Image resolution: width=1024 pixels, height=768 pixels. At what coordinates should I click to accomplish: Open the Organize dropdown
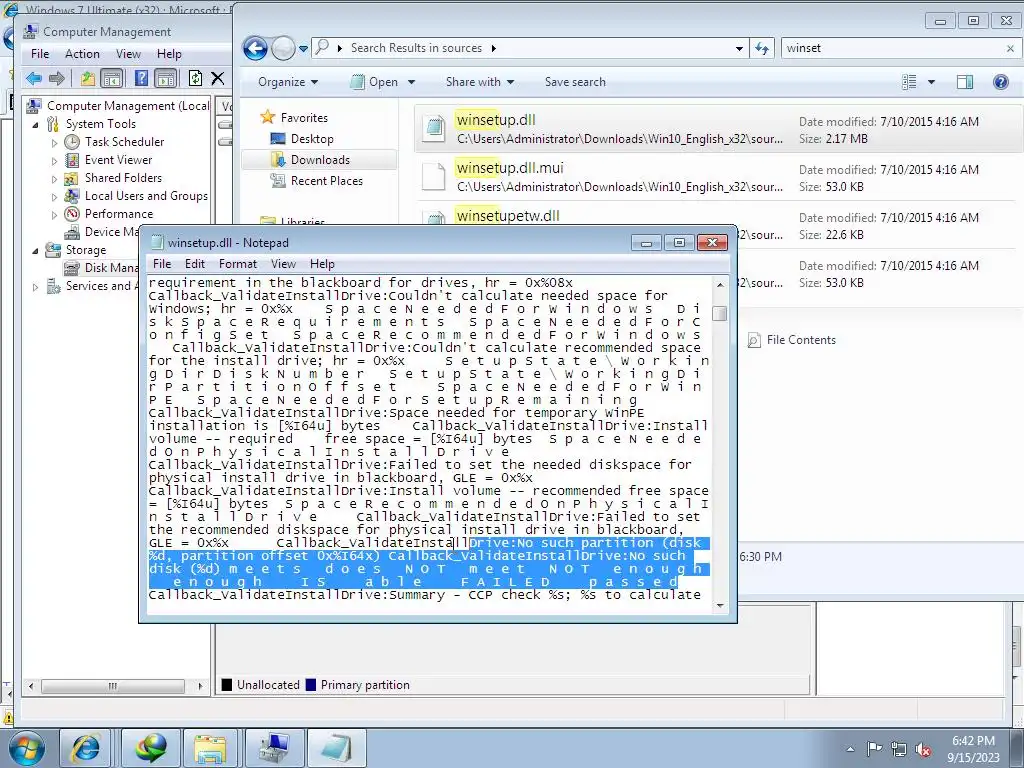pos(288,82)
